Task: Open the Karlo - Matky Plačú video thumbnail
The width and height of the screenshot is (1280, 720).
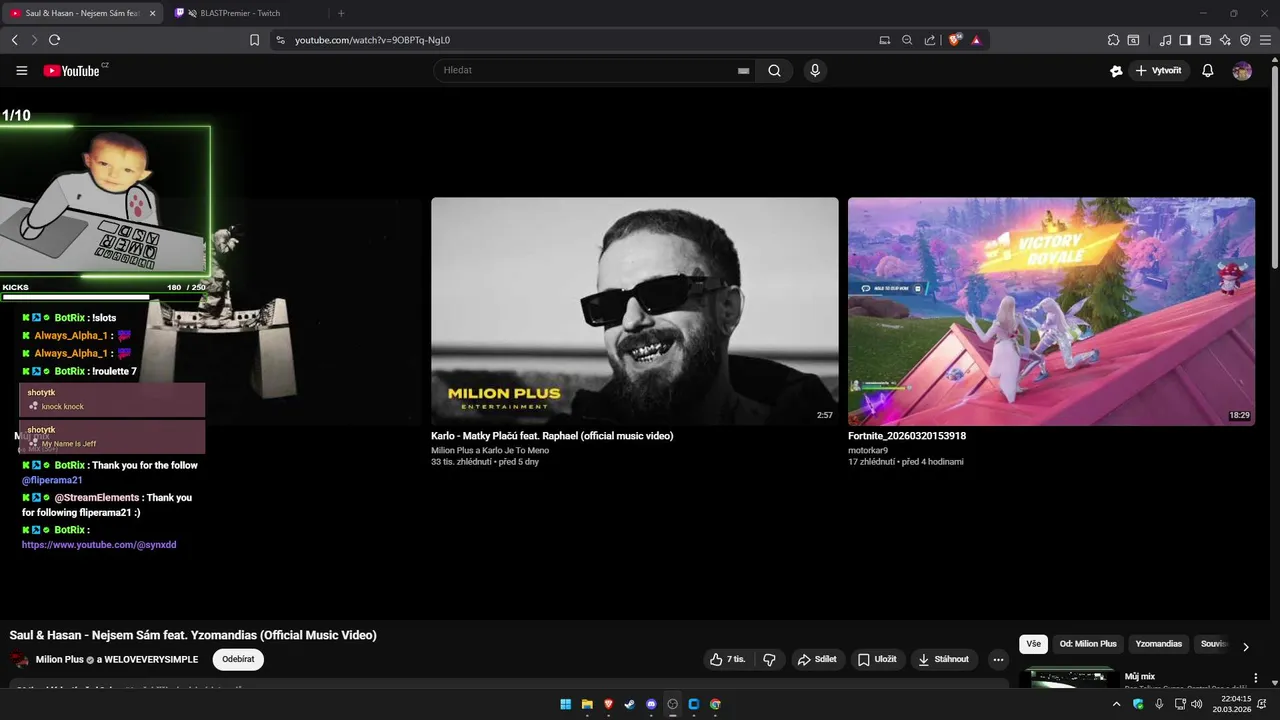Action: point(635,311)
